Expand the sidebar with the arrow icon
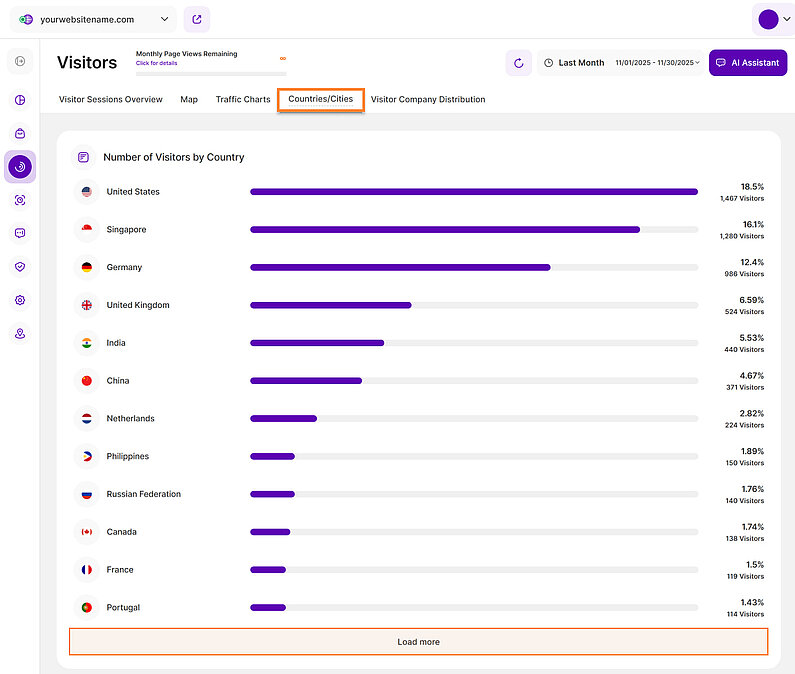Screen dimensions: 795x674 (20, 62)
